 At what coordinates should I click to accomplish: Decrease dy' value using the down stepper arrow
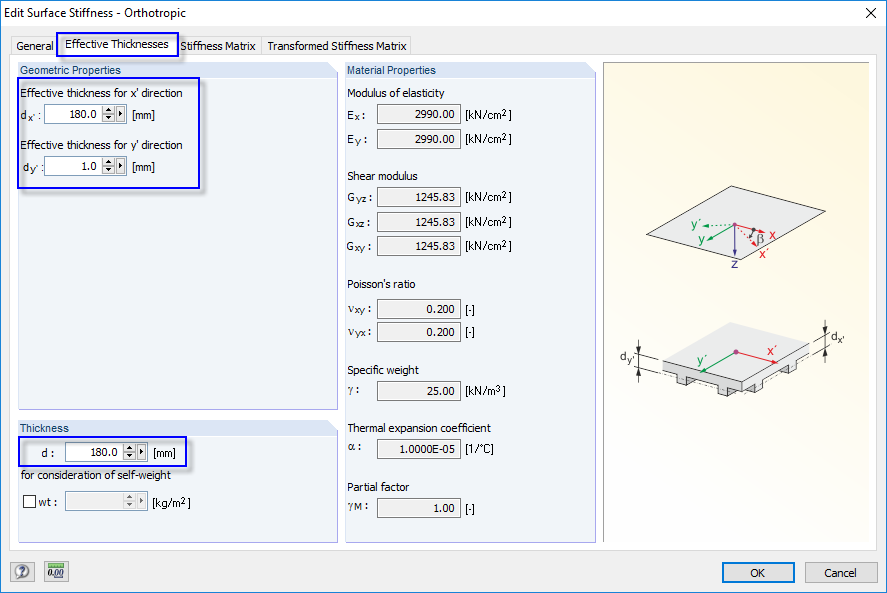108,169
